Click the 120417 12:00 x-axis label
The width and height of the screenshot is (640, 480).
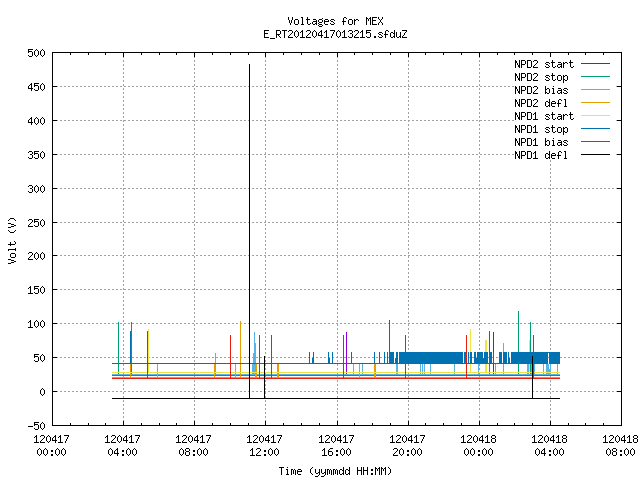264,446
